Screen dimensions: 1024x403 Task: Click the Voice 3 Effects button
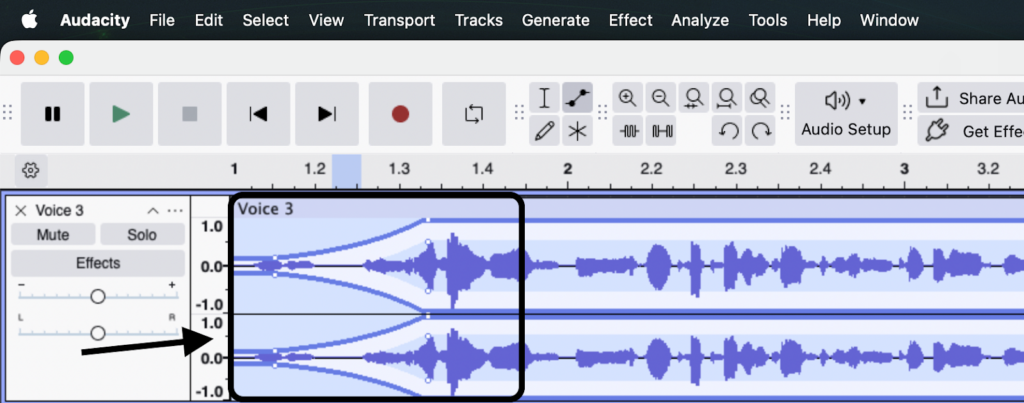[x=98, y=263]
